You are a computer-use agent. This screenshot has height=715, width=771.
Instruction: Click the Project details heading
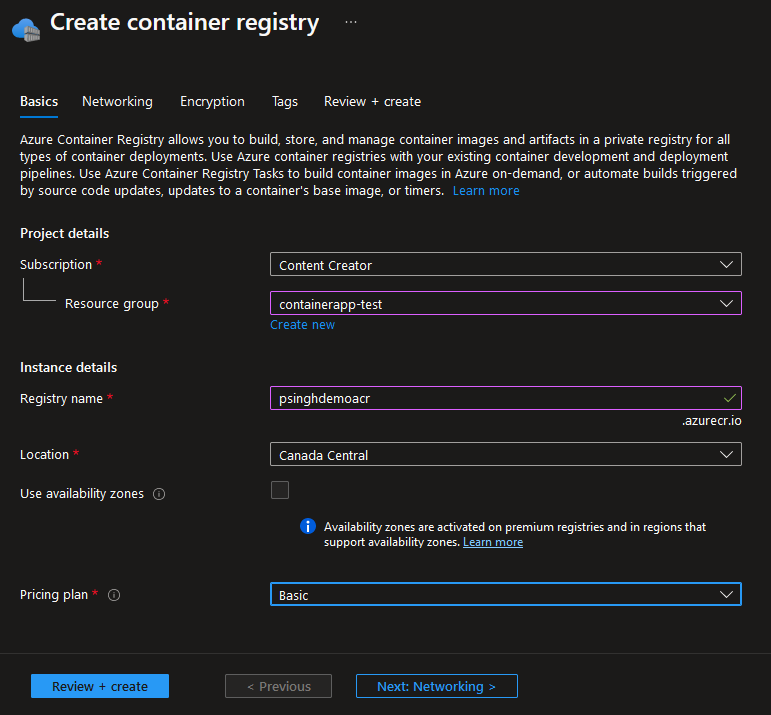(x=64, y=234)
